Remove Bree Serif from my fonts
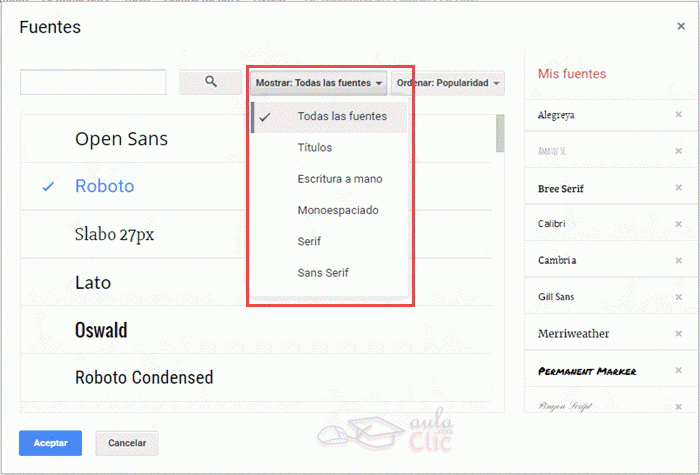700x475 pixels. tap(678, 188)
